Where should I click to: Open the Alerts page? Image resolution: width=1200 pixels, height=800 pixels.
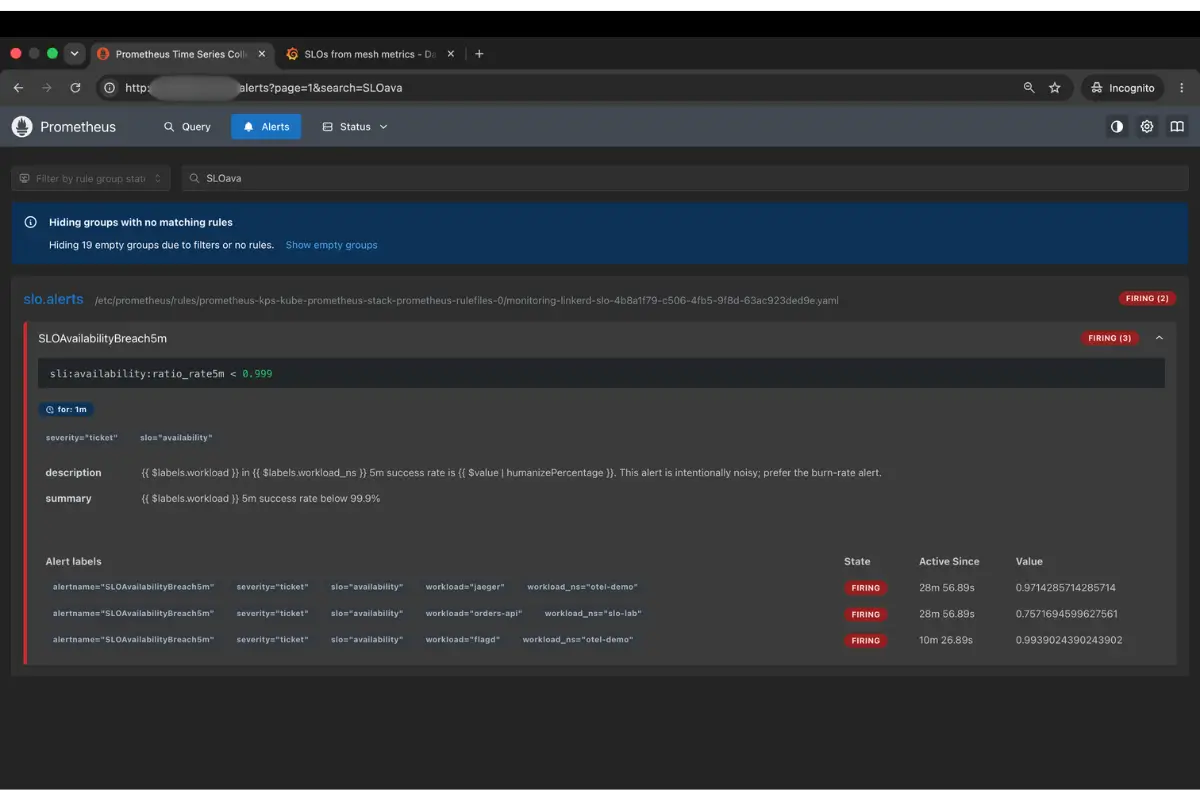pos(266,127)
